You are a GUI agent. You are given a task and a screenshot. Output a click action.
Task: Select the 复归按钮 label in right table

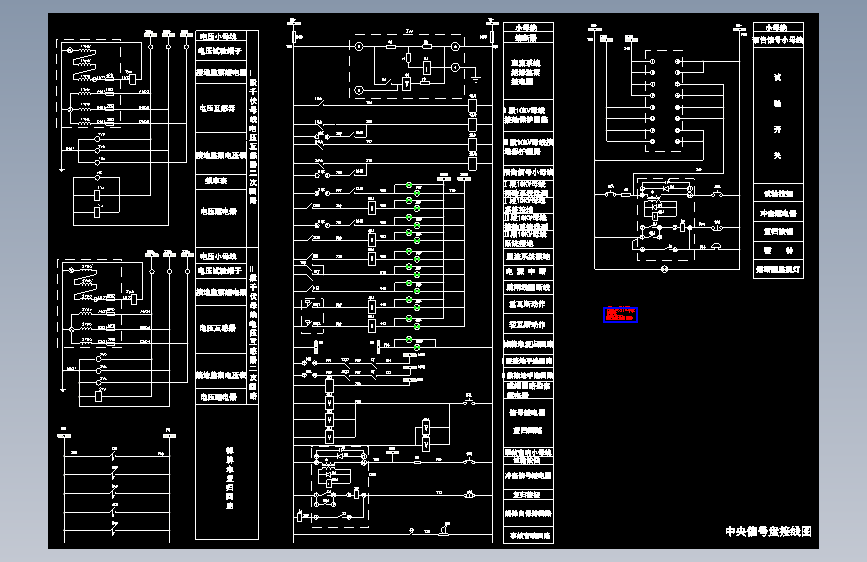(778, 232)
